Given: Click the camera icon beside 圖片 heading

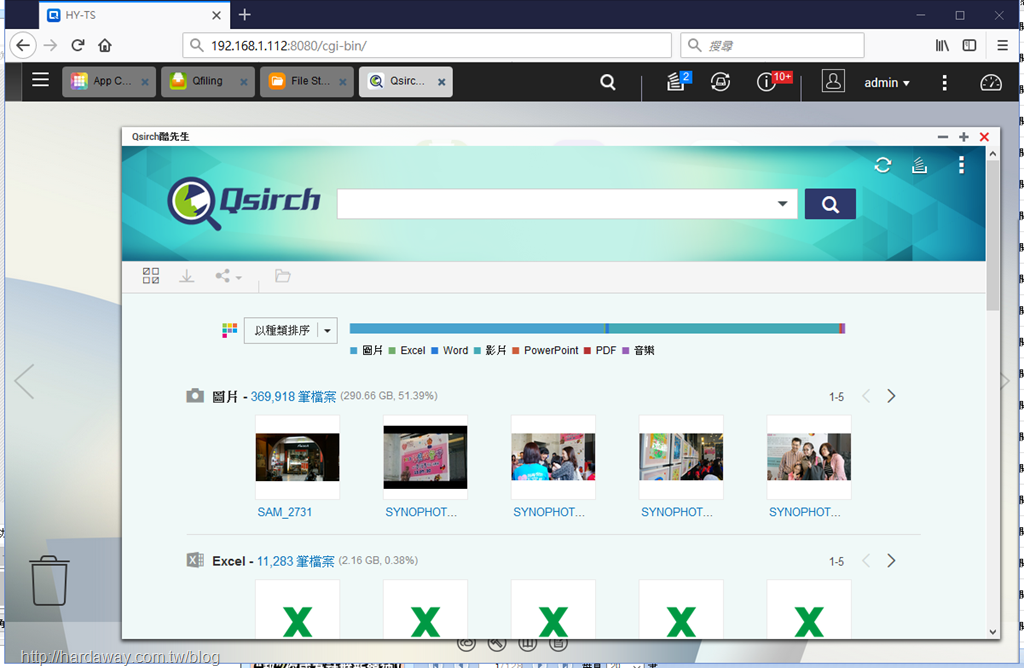Looking at the screenshot, I should pos(195,396).
